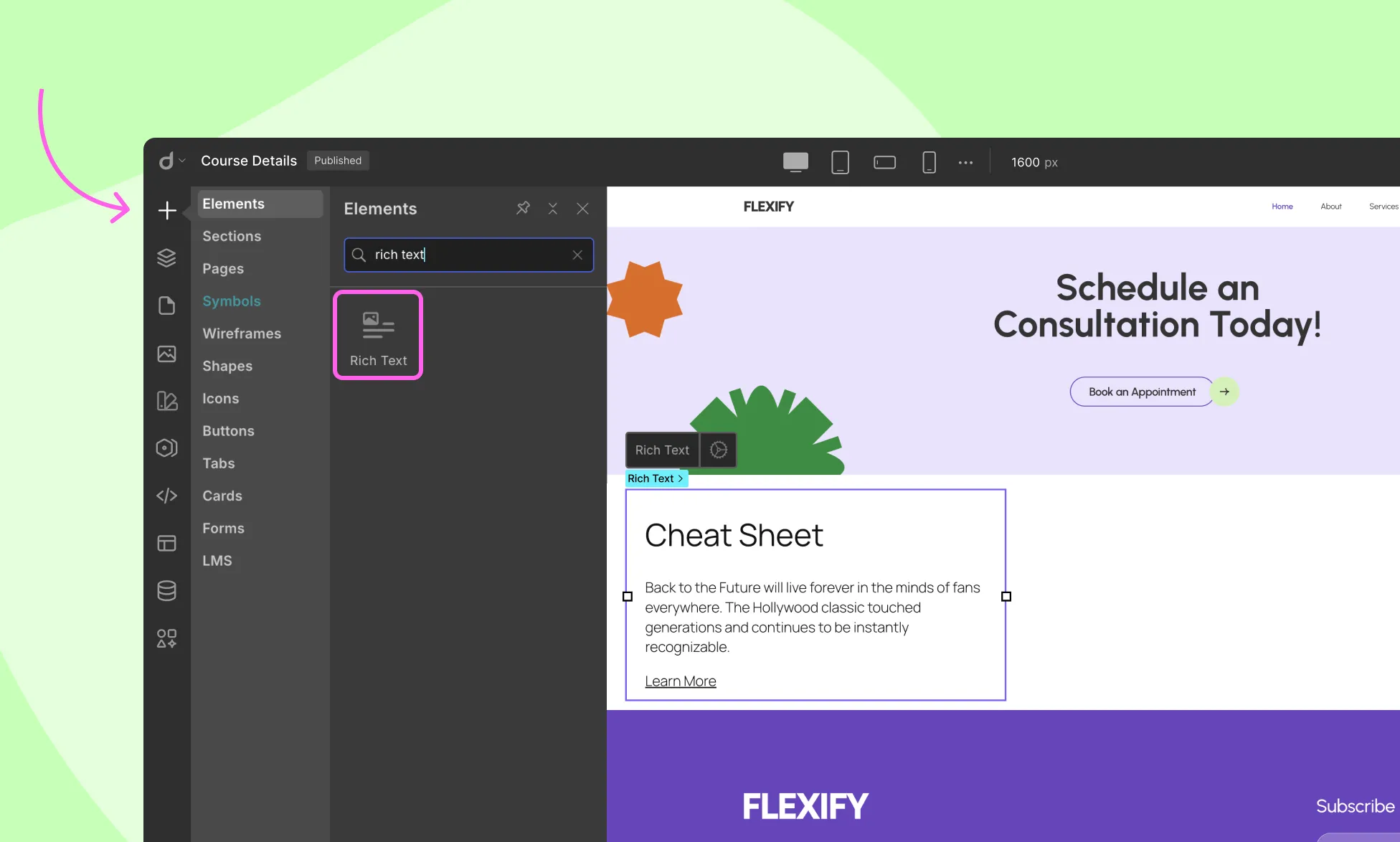Select the Elements category

point(260,204)
